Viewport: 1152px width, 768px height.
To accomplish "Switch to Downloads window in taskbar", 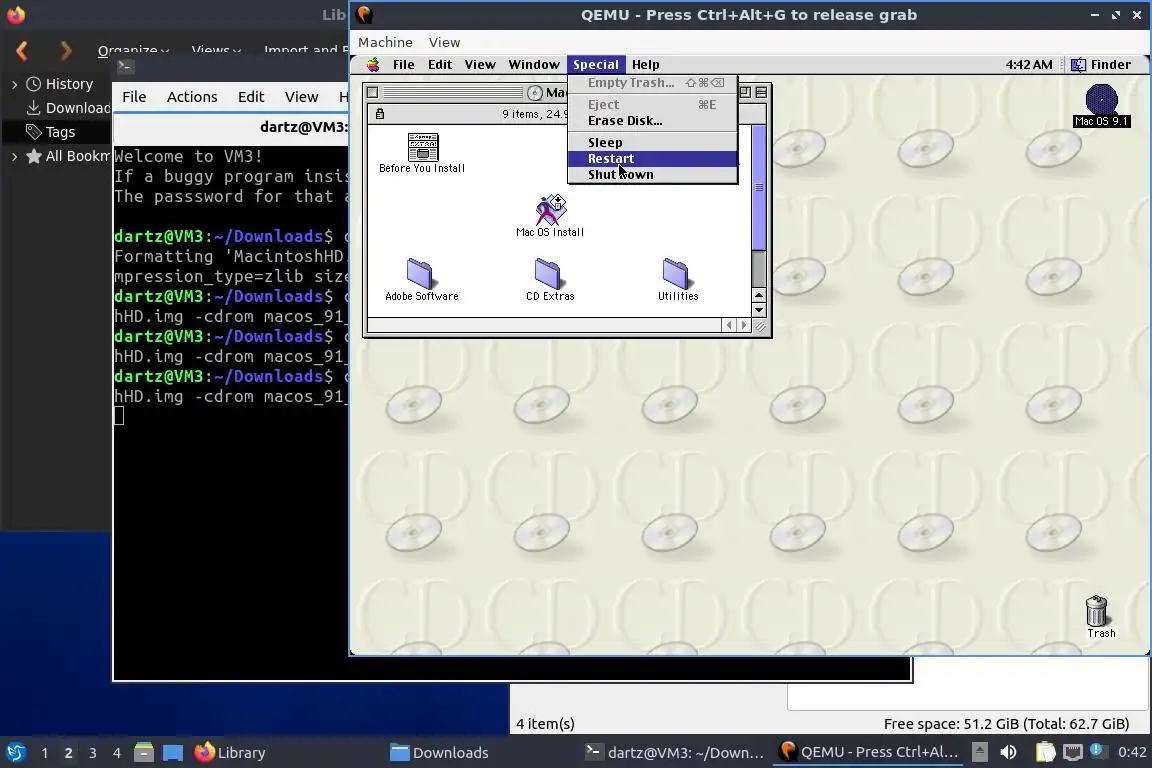I will (x=481, y=753).
